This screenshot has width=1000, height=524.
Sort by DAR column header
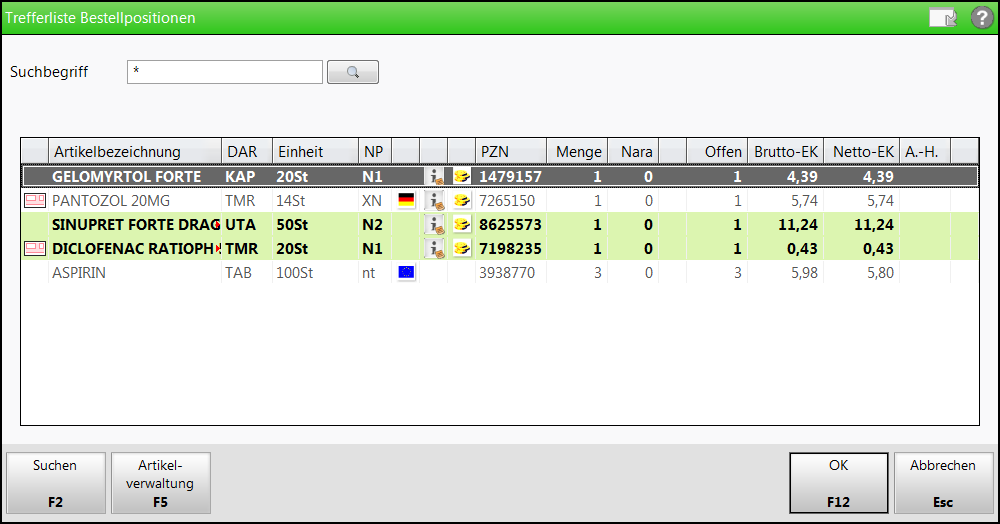(x=247, y=152)
